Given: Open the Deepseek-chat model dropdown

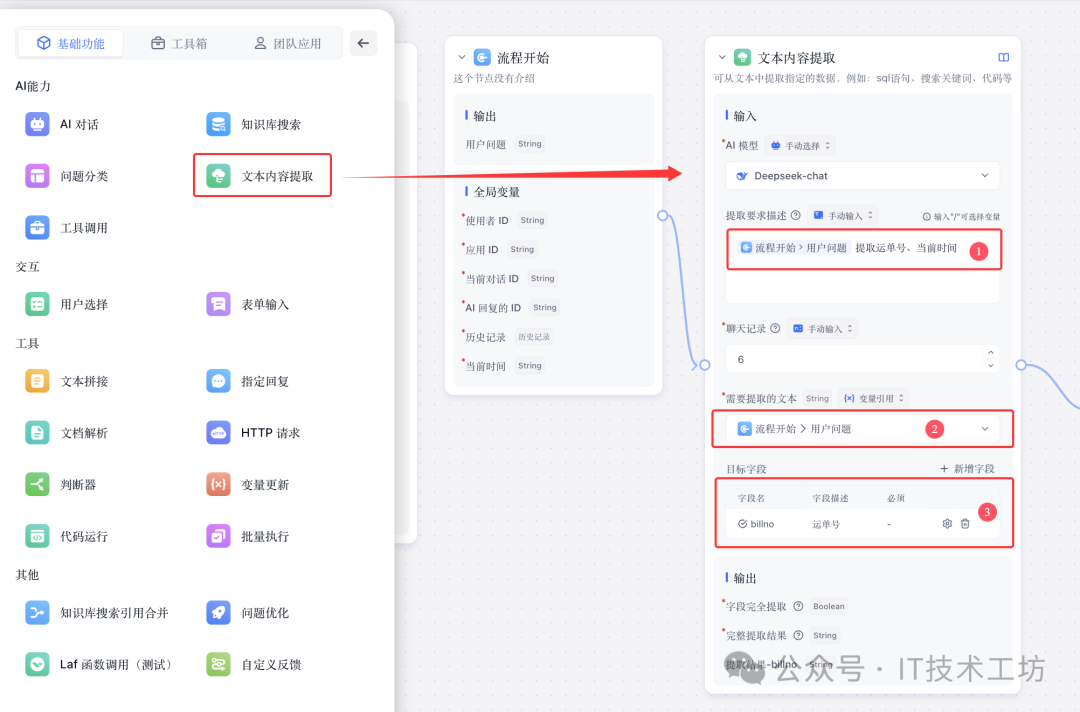Looking at the screenshot, I should click(x=862, y=175).
